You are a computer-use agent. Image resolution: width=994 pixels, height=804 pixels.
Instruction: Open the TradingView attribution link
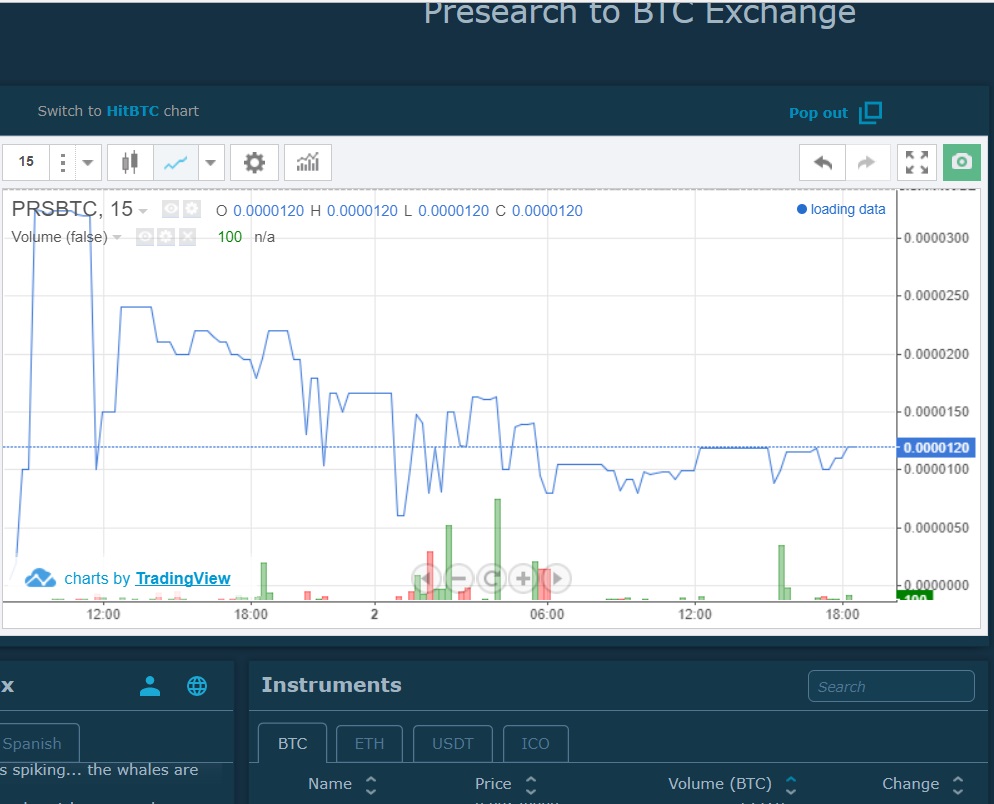click(182, 578)
